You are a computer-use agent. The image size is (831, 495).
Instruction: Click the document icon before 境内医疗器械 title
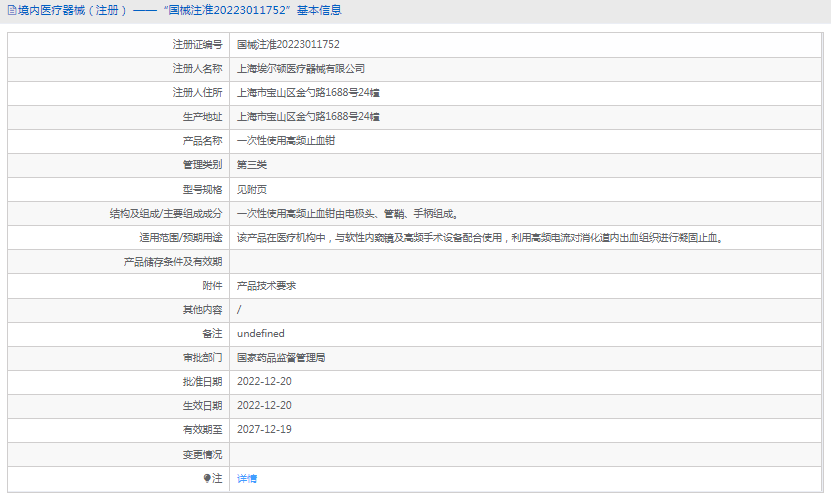coord(12,11)
